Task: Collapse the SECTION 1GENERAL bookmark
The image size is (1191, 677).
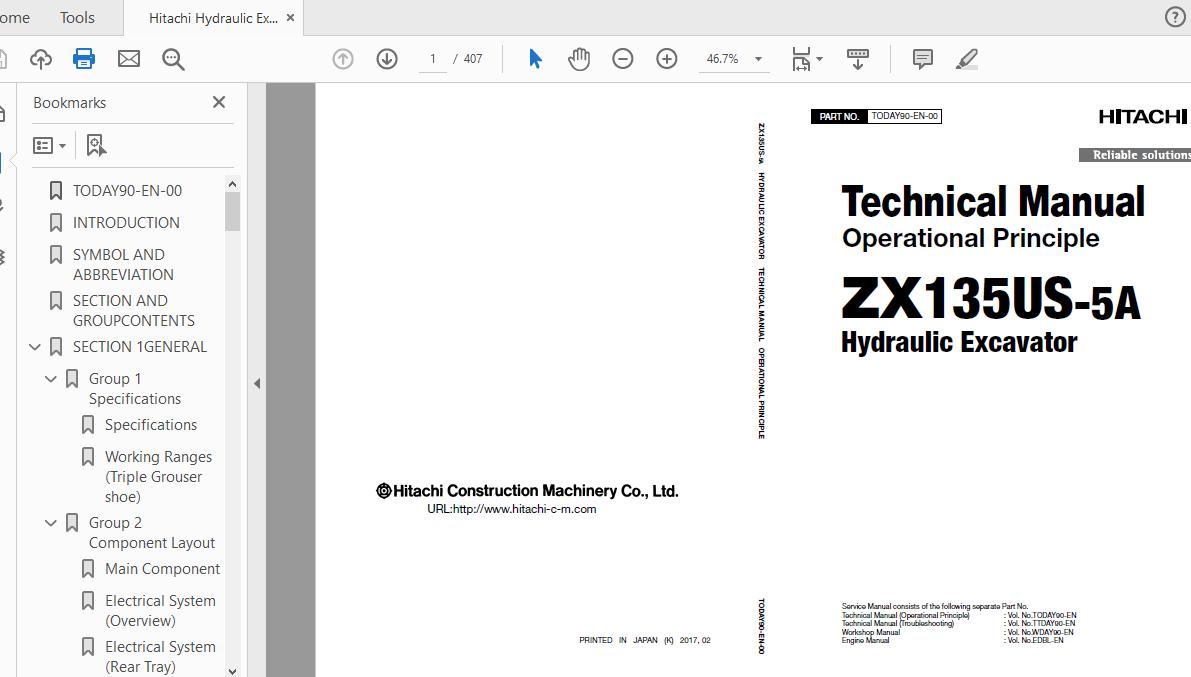Action: click(35, 347)
